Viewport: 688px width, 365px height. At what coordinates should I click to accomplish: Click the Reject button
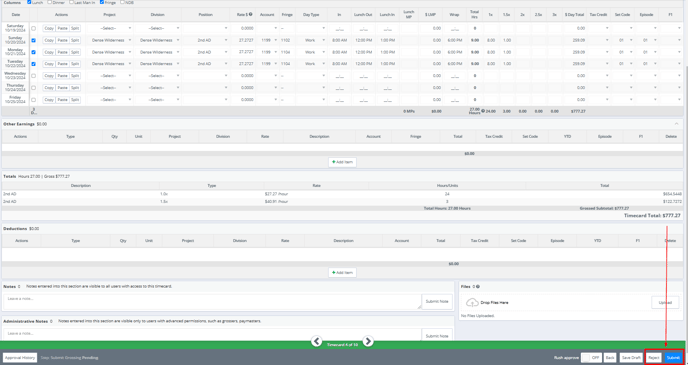[x=654, y=358]
